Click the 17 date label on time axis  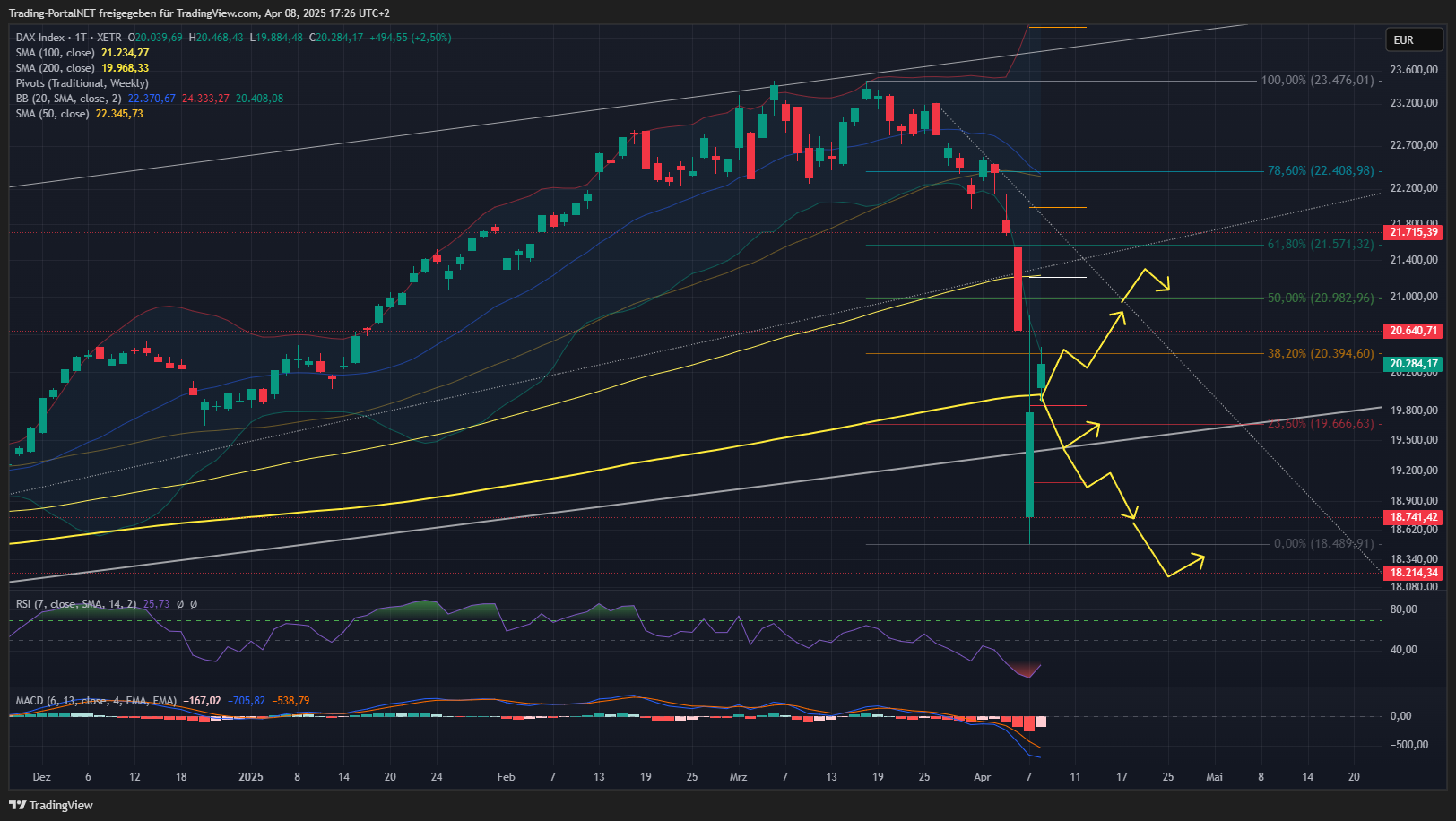coord(1122,777)
